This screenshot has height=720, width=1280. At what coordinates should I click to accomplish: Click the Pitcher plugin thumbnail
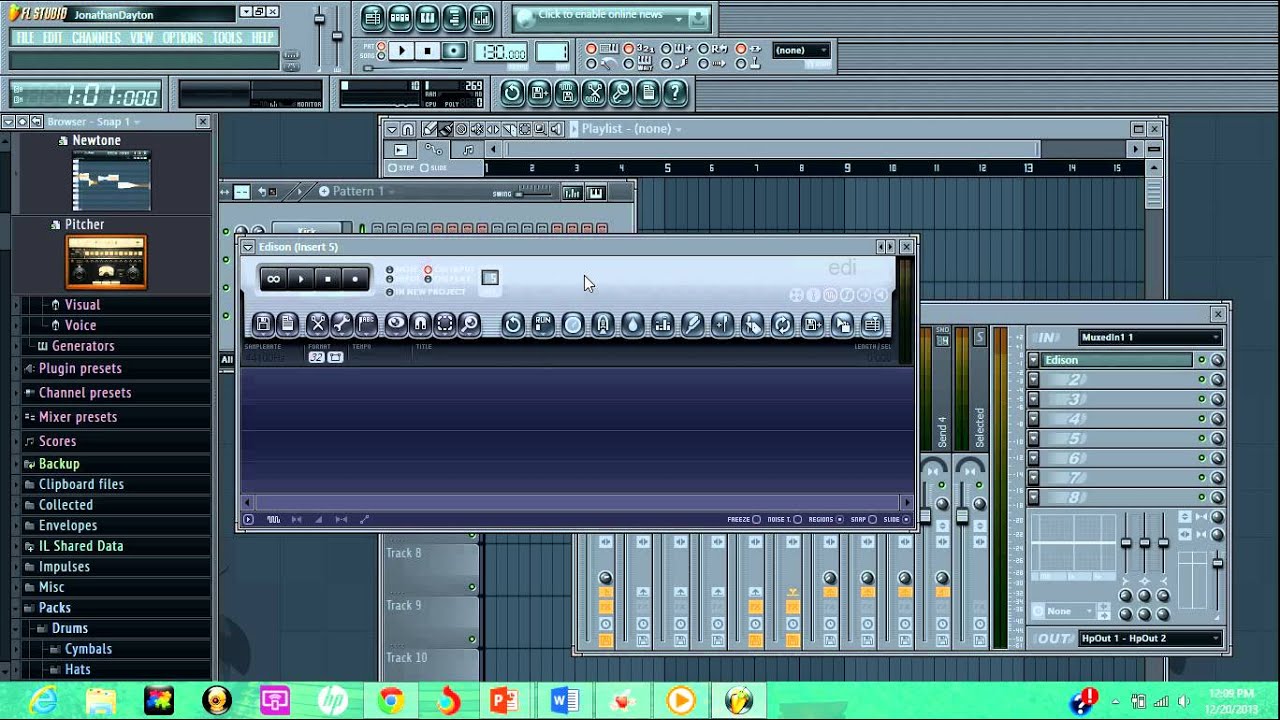click(x=106, y=262)
